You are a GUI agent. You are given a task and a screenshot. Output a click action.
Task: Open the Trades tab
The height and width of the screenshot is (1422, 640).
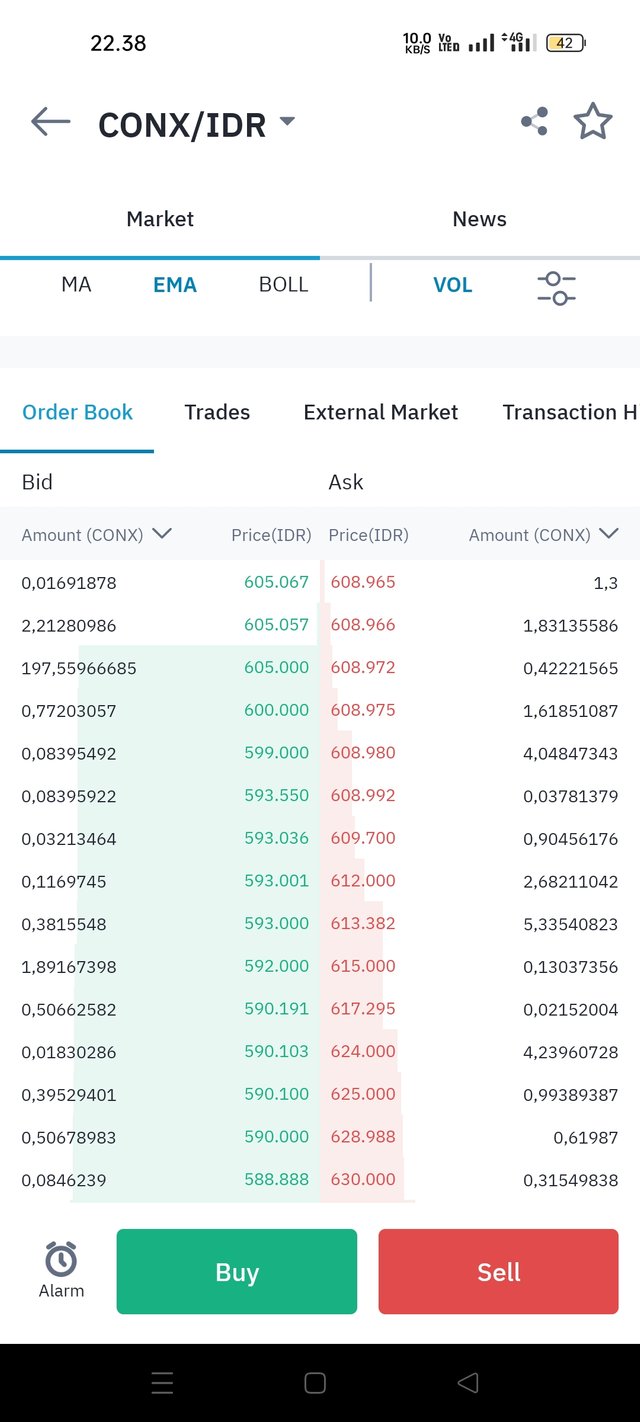[217, 412]
